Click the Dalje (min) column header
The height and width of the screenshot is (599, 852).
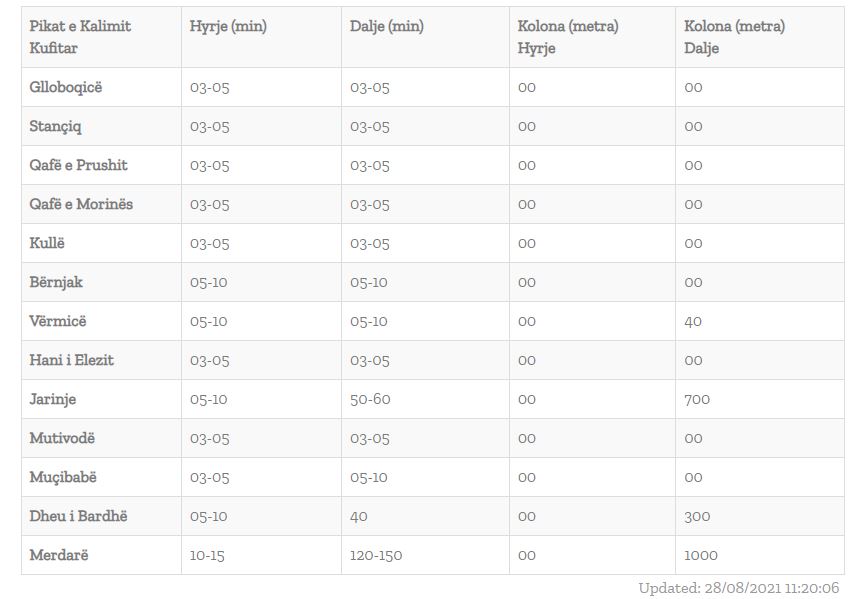click(x=387, y=27)
